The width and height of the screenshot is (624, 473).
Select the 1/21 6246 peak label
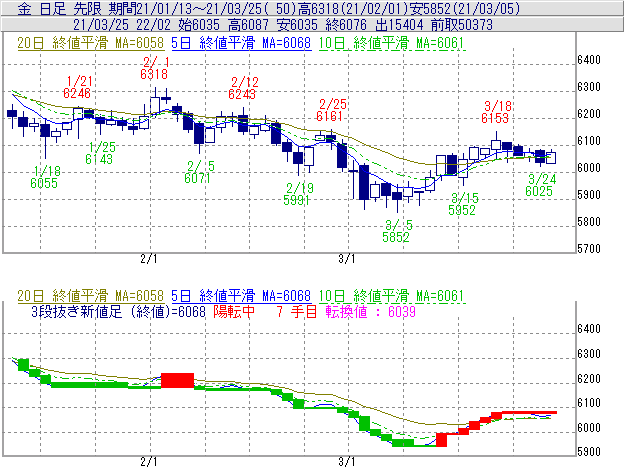[x=77, y=86]
